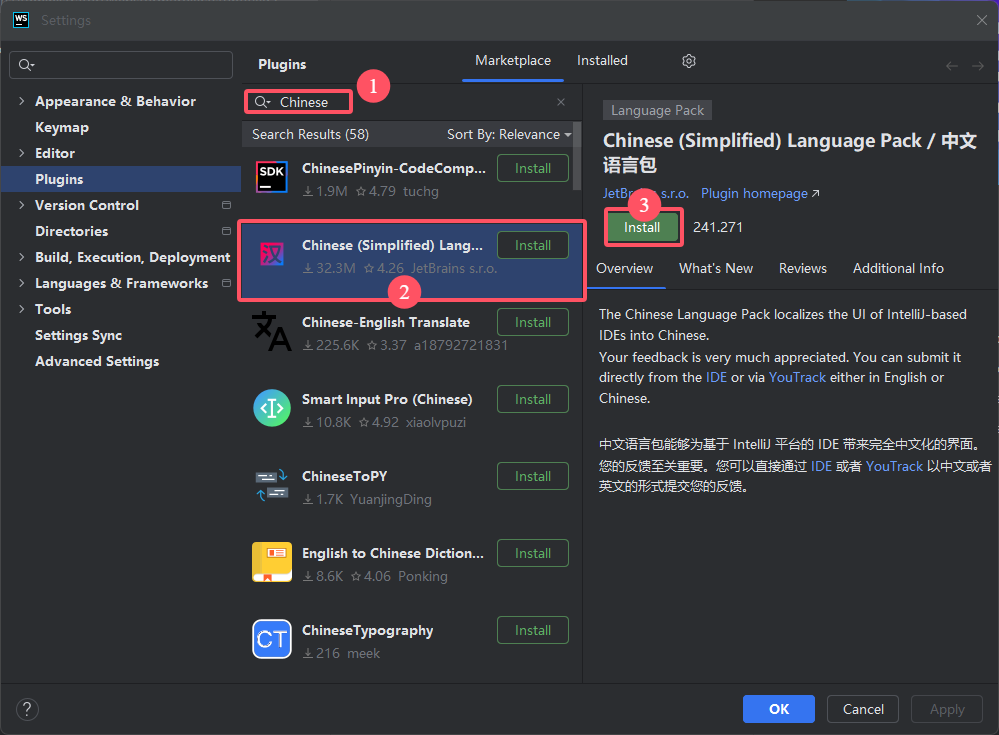Viewport: 999px width, 735px height.
Task: Expand the Appearance & Behavior section
Action: tap(22, 101)
